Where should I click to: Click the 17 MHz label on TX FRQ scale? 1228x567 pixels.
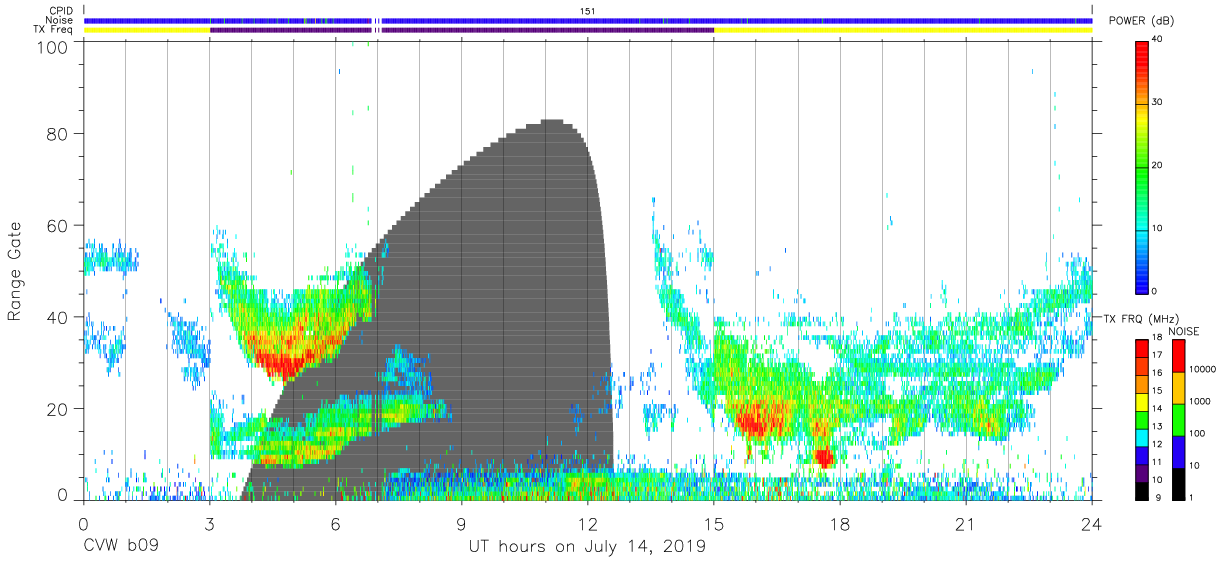pyautogui.click(x=1157, y=355)
